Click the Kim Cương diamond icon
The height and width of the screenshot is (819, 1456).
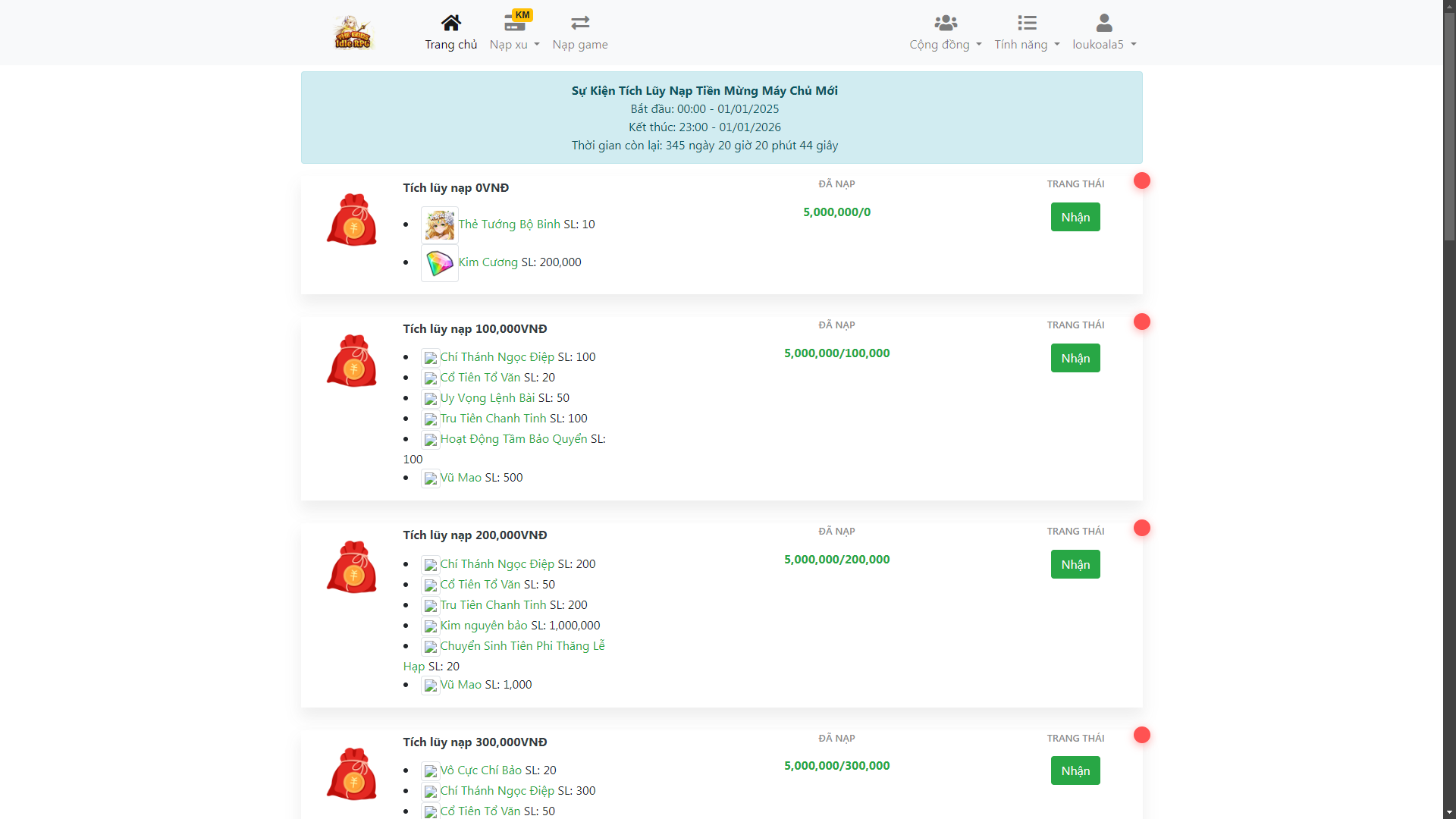(x=440, y=262)
